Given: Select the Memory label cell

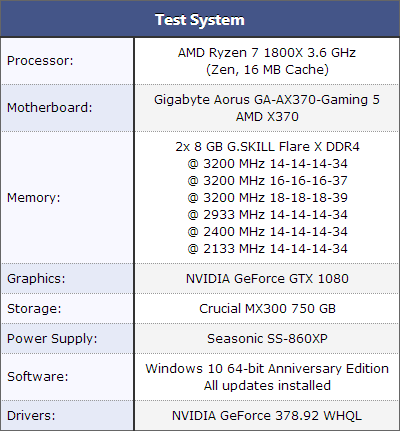Looking at the screenshot, I should point(67,197).
